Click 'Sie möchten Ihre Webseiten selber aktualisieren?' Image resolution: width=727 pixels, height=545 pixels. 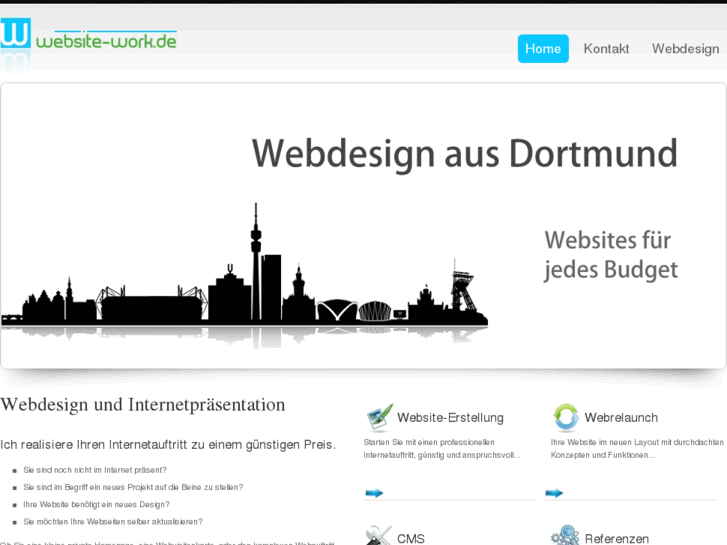pyautogui.click(x=113, y=521)
